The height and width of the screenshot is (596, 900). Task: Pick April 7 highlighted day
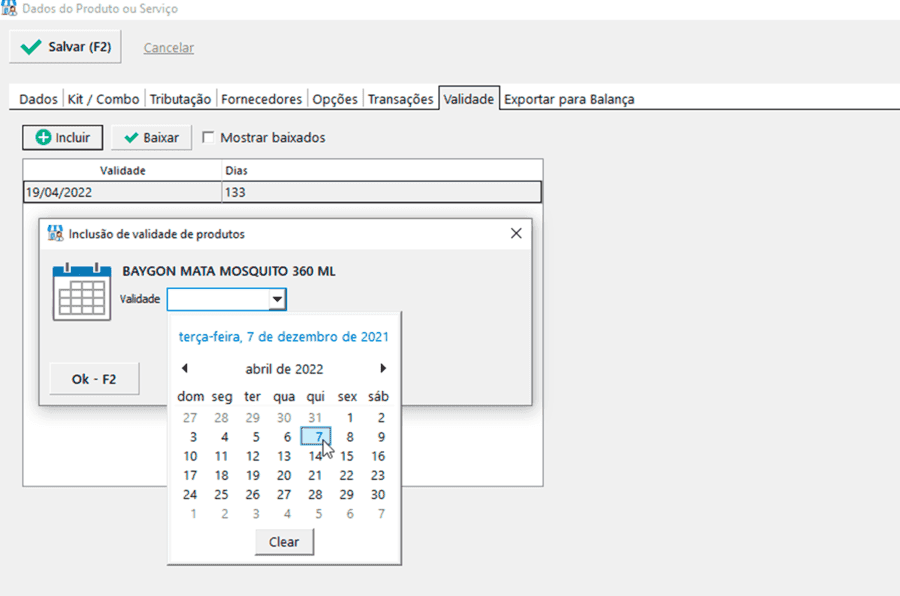[x=316, y=437]
